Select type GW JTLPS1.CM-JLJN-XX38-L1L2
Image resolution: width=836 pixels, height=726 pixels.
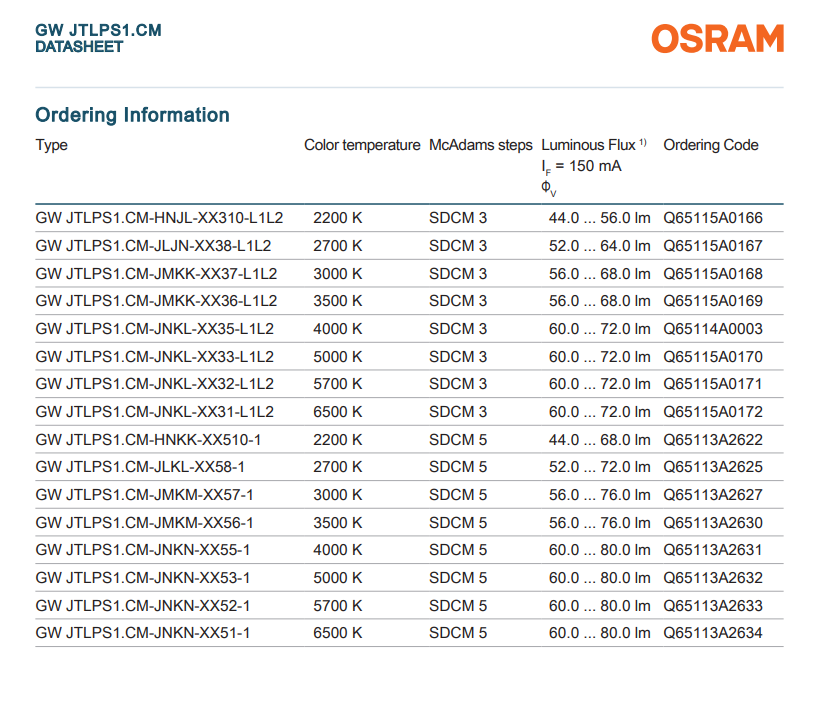tap(154, 246)
